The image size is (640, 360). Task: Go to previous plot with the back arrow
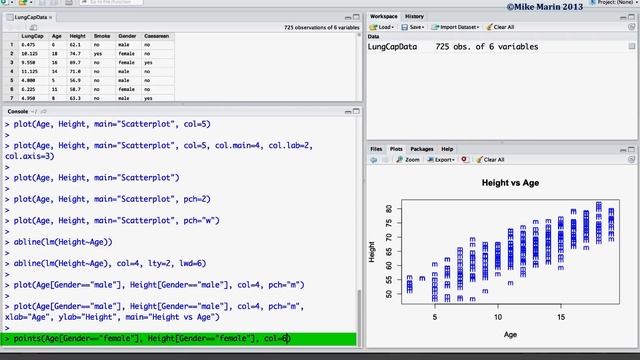(x=373, y=160)
